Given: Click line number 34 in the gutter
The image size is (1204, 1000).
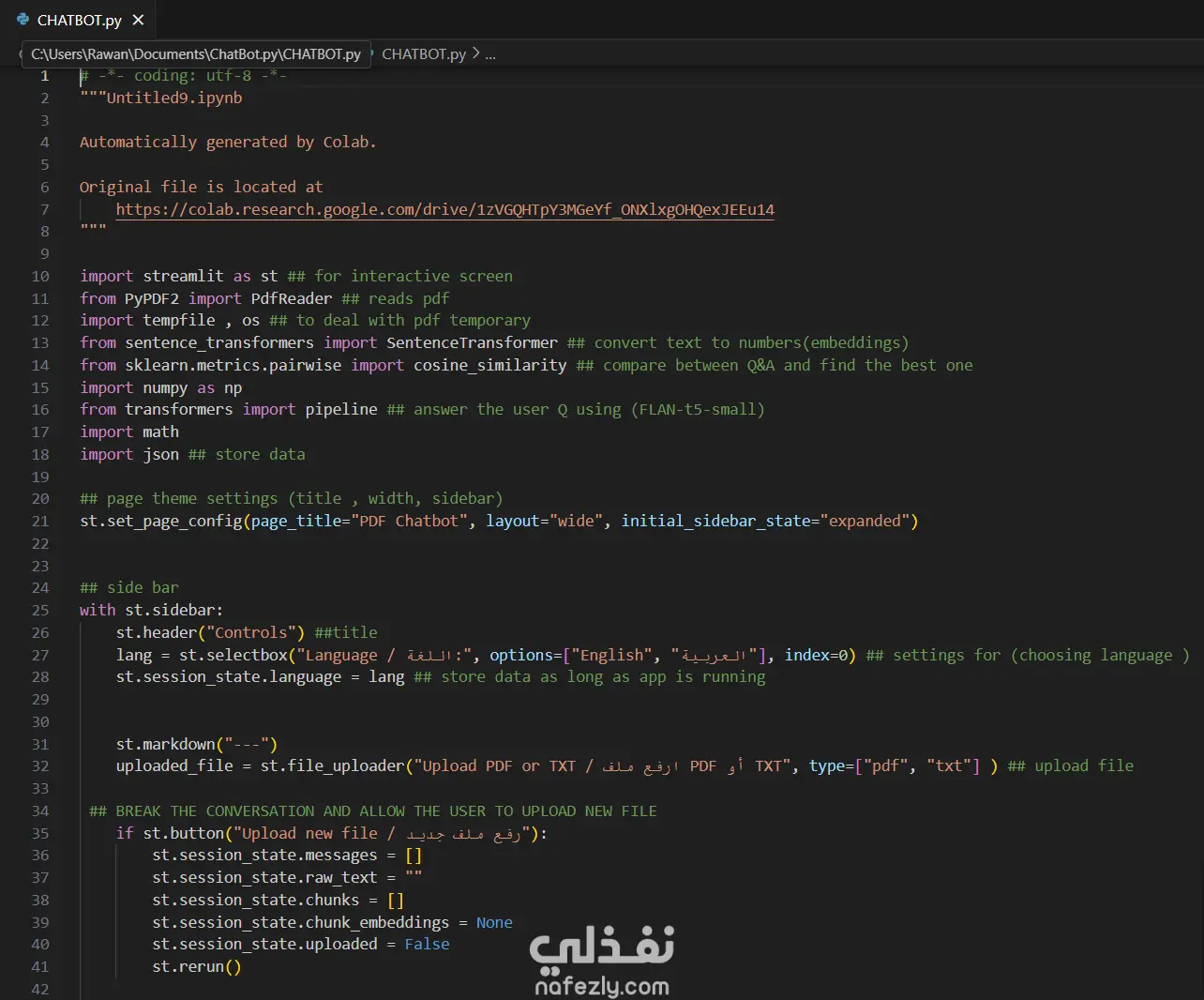Looking at the screenshot, I should (40, 811).
